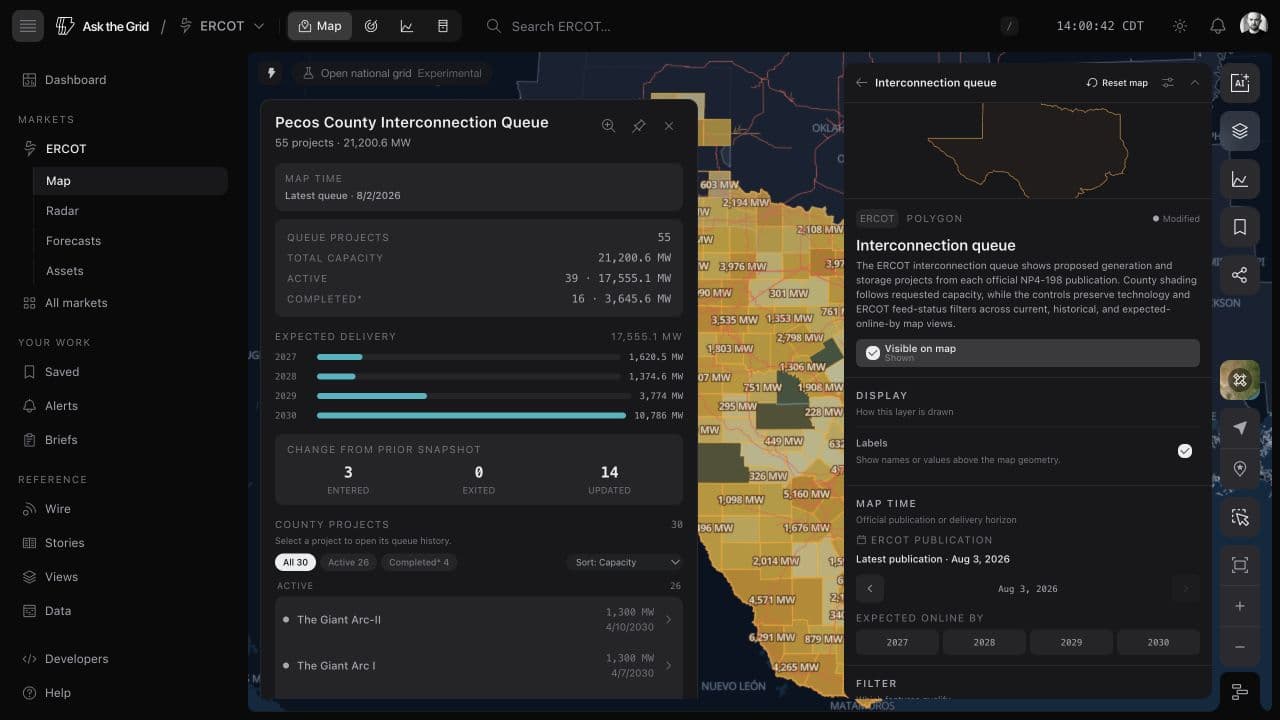Select the Completed 4 filter chip
The width and height of the screenshot is (1280, 720).
click(419, 562)
